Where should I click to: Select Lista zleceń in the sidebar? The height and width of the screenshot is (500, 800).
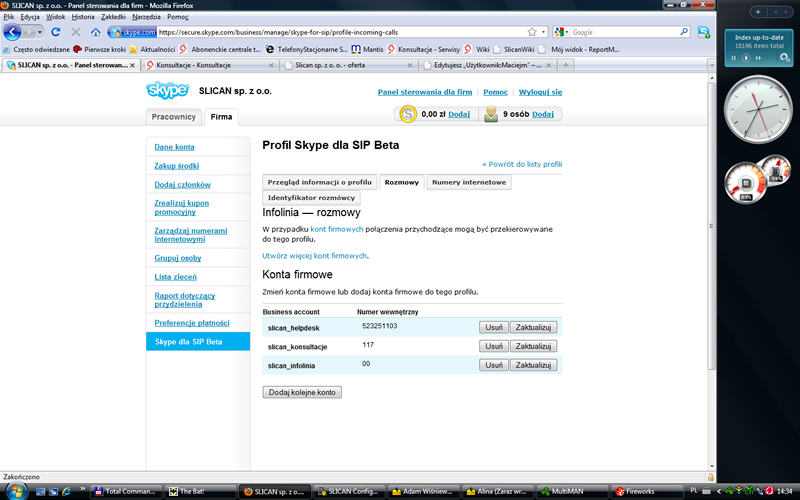[x=175, y=276]
